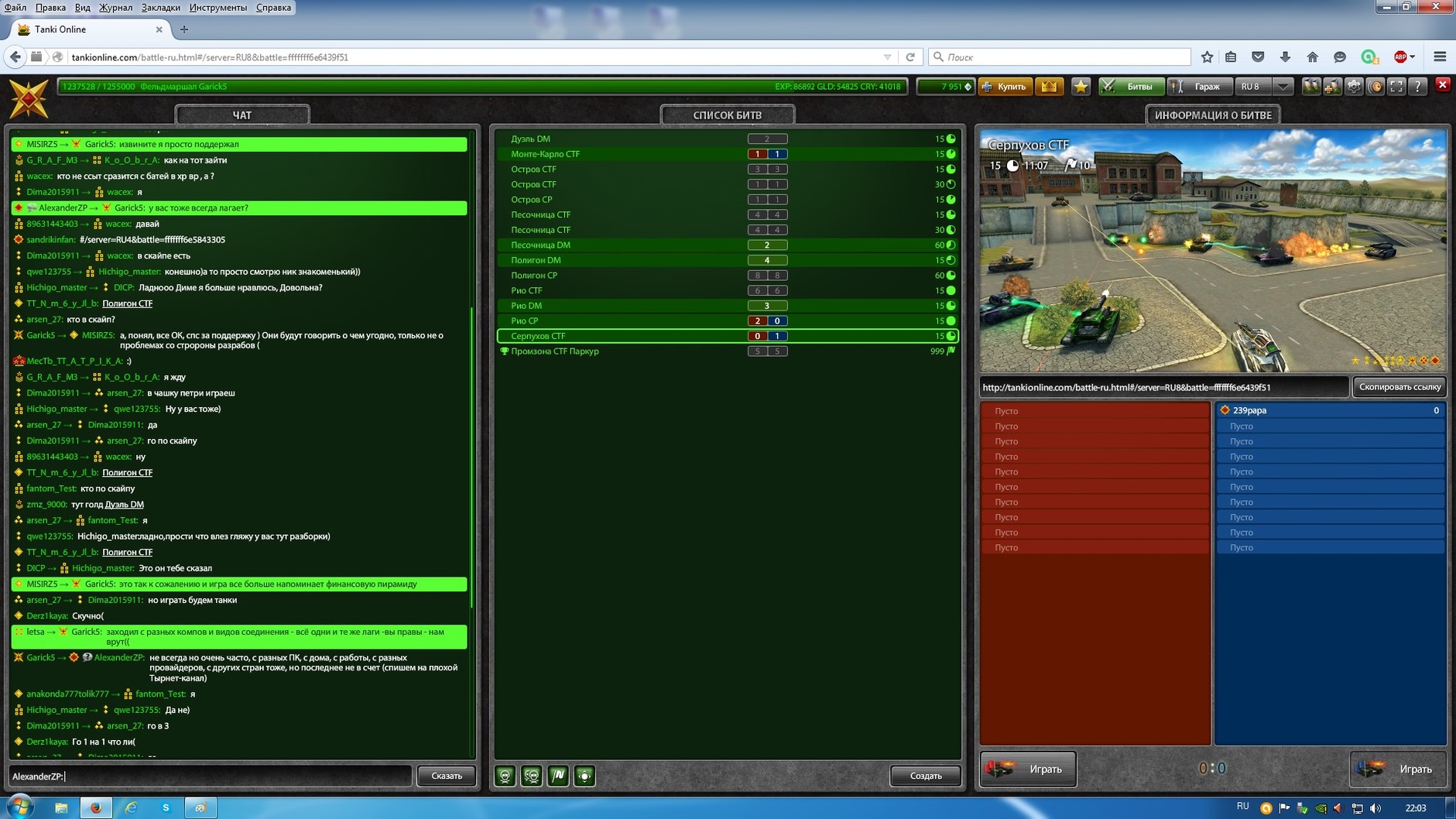Open the Закладки browser menu

[160, 8]
